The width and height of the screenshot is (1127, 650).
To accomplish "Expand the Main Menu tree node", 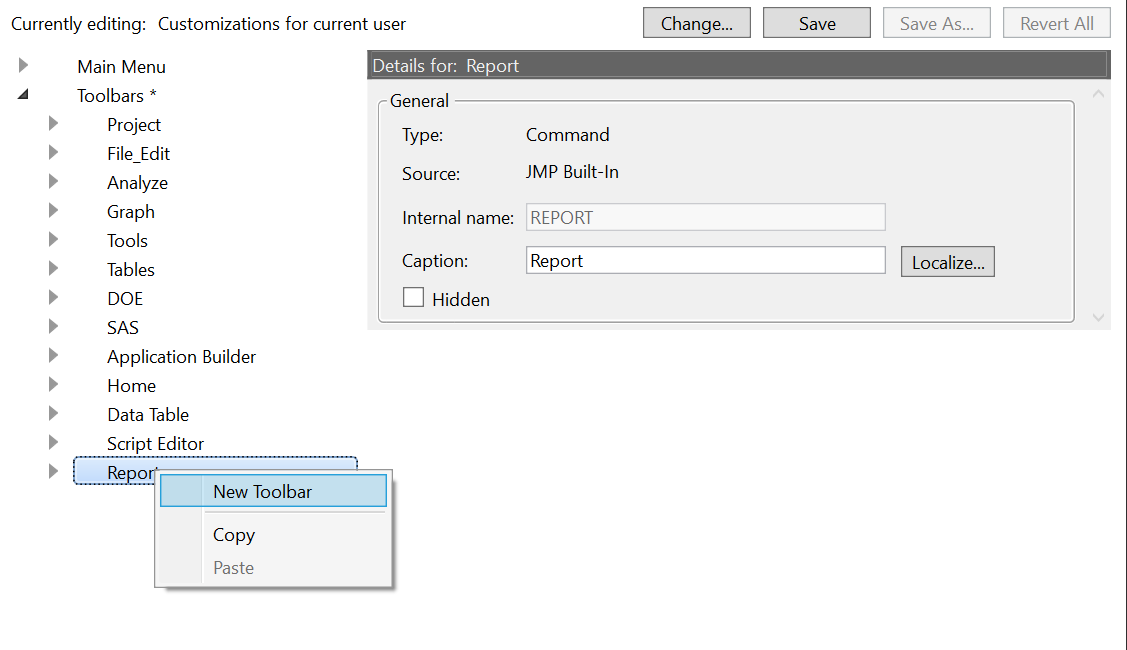I will coord(24,66).
